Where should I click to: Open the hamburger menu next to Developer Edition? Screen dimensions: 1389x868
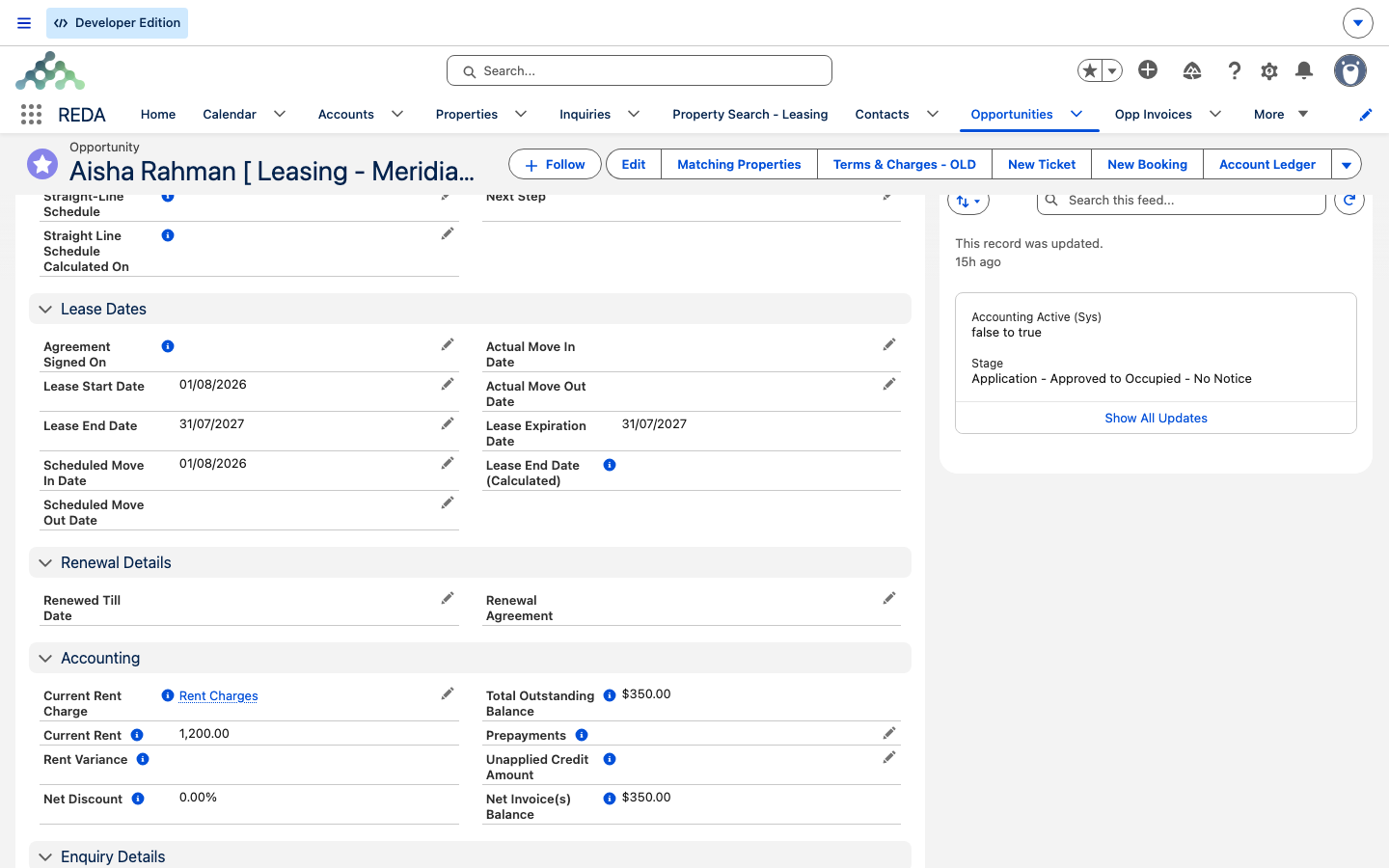click(x=24, y=23)
